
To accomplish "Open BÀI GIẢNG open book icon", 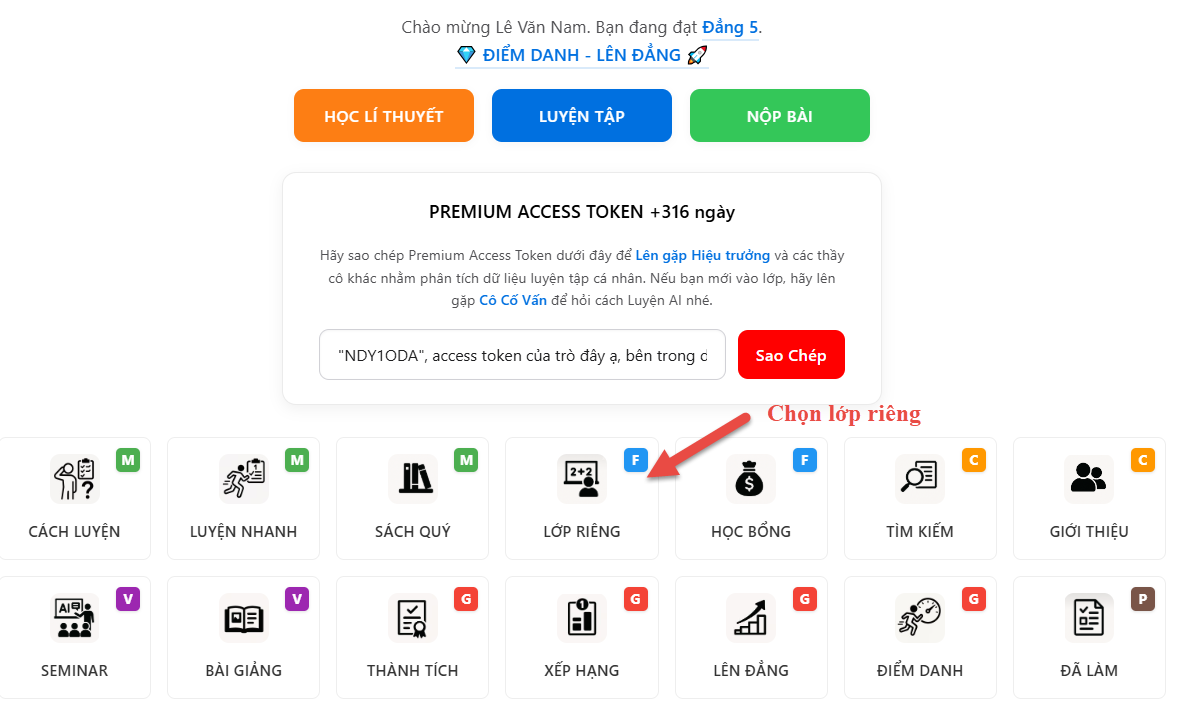I will point(243,618).
